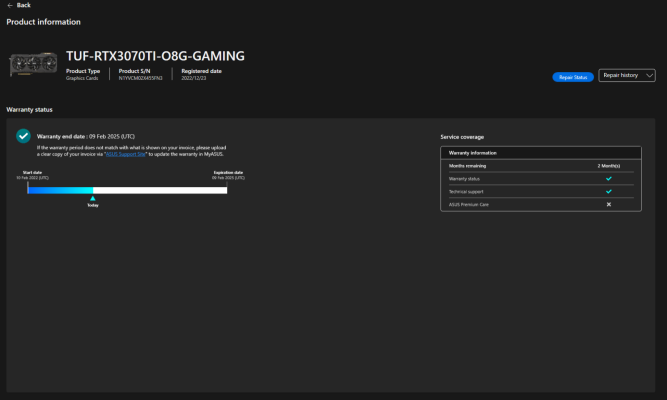Image resolution: width=667 pixels, height=400 pixels.
Task: Click the Product information heading
Action: pyautogui.click(x=43, y=22)
